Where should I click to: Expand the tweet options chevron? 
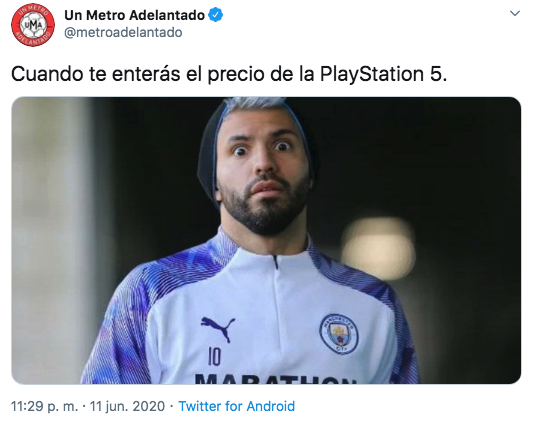click(515, 13)
